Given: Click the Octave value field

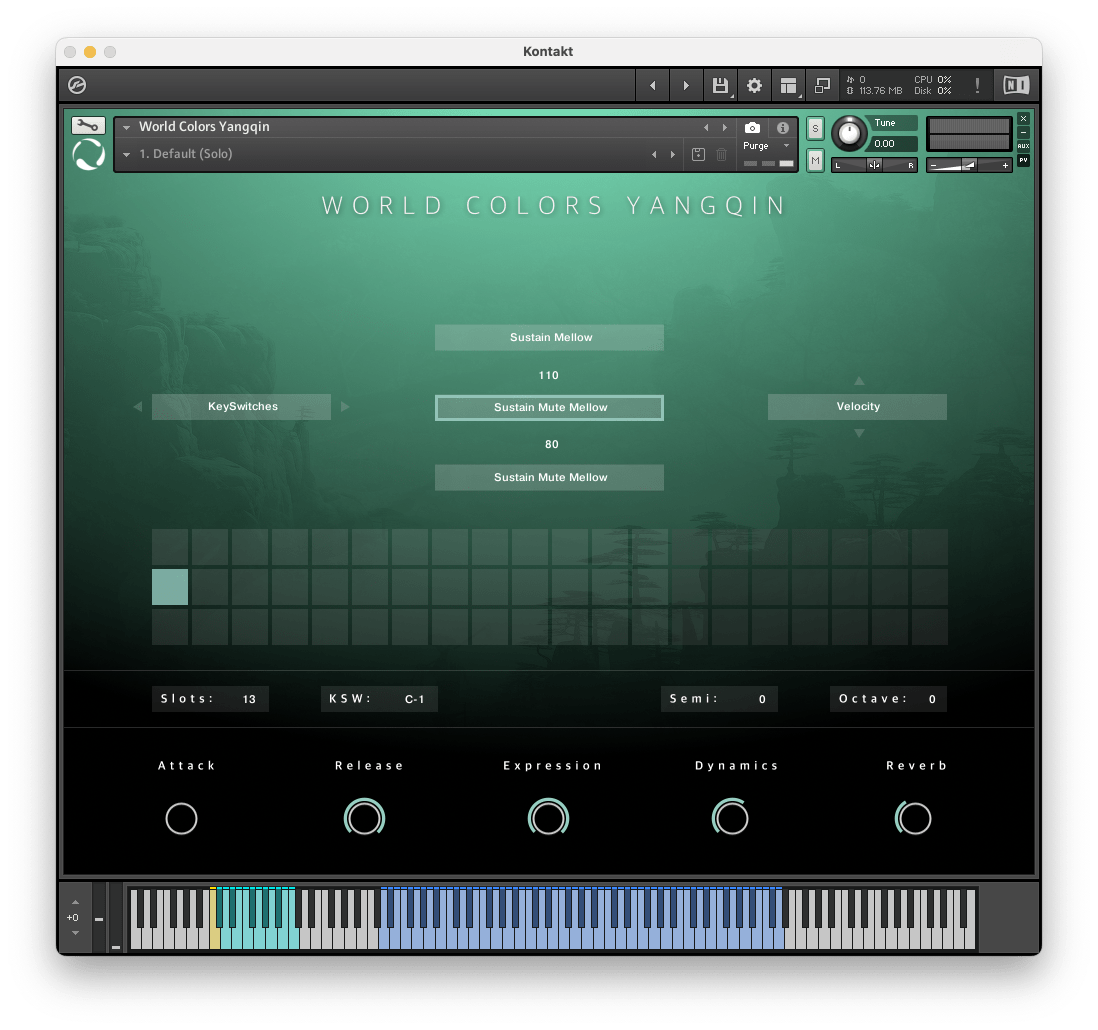Looking at the screenshot, I should [x=889, y=699].
